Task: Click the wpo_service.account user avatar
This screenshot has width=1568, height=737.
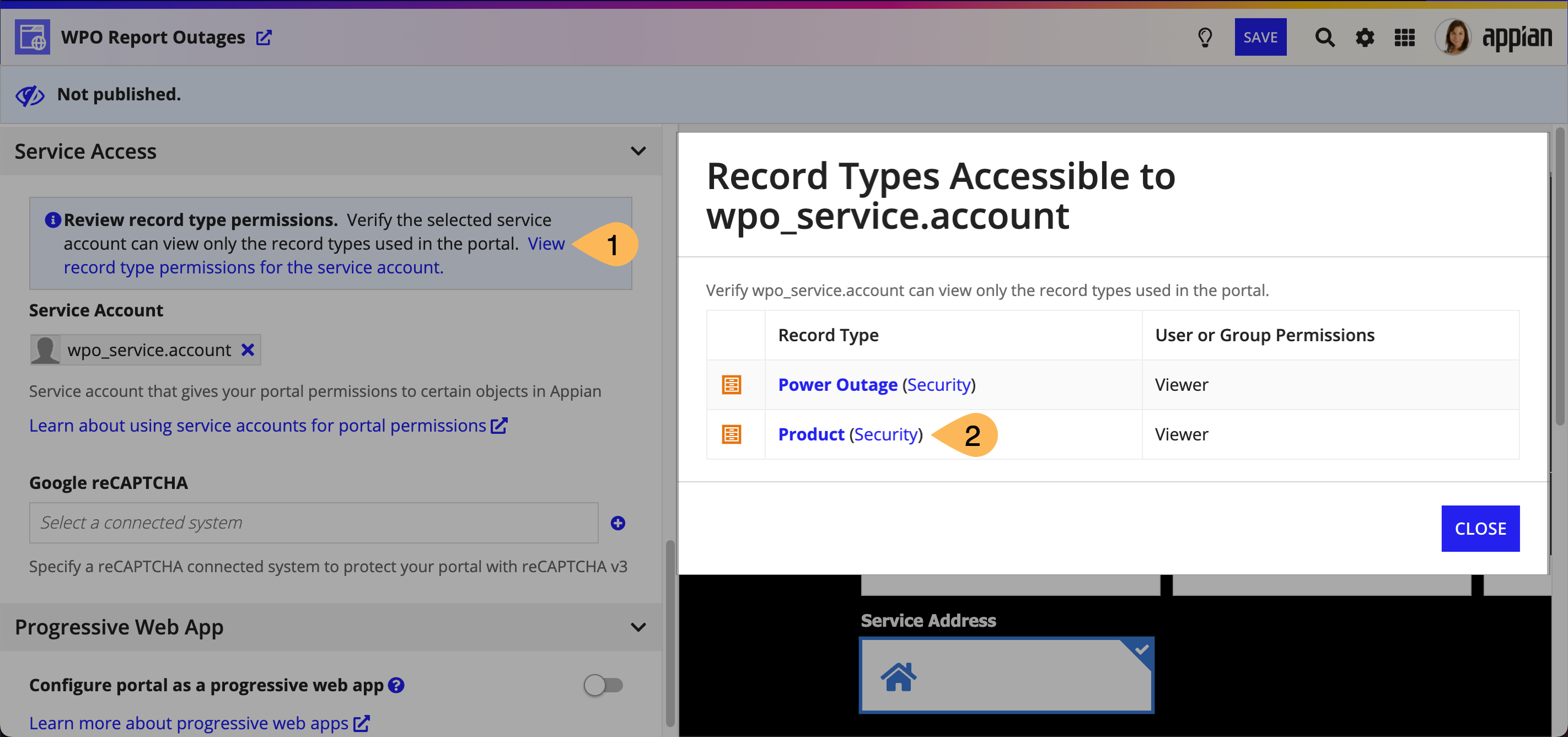Action: coord(46,350)
